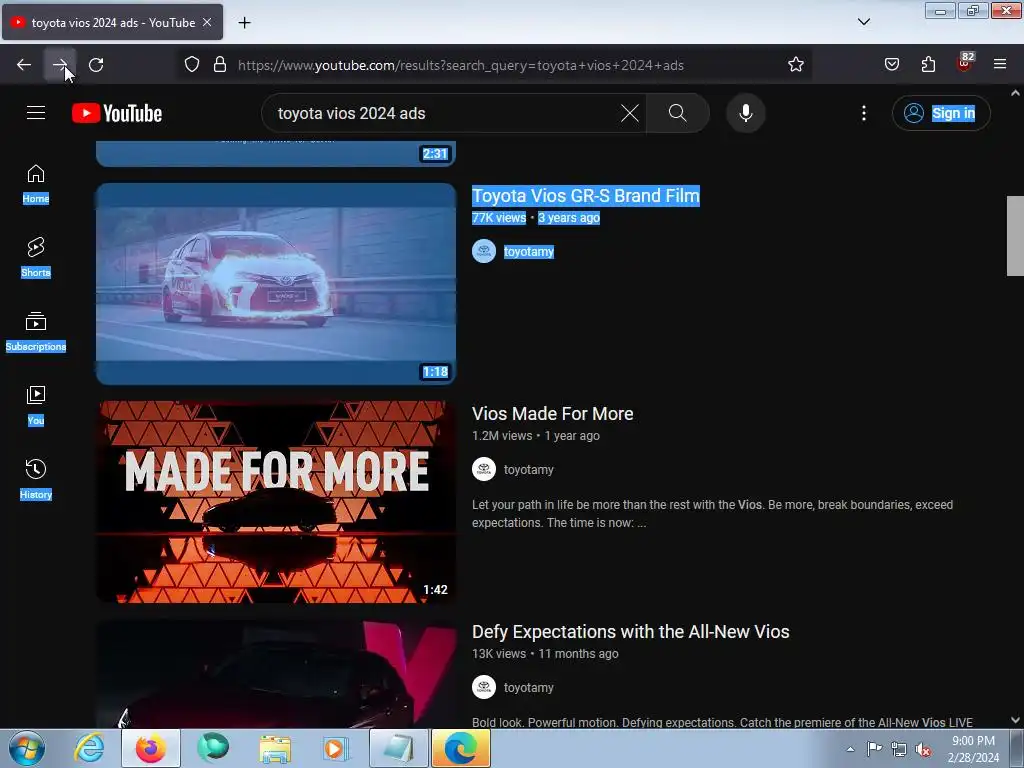1024x768 pixels.
Task: Open Windows Media Player taskbar icon
Action: click(336, 748)
